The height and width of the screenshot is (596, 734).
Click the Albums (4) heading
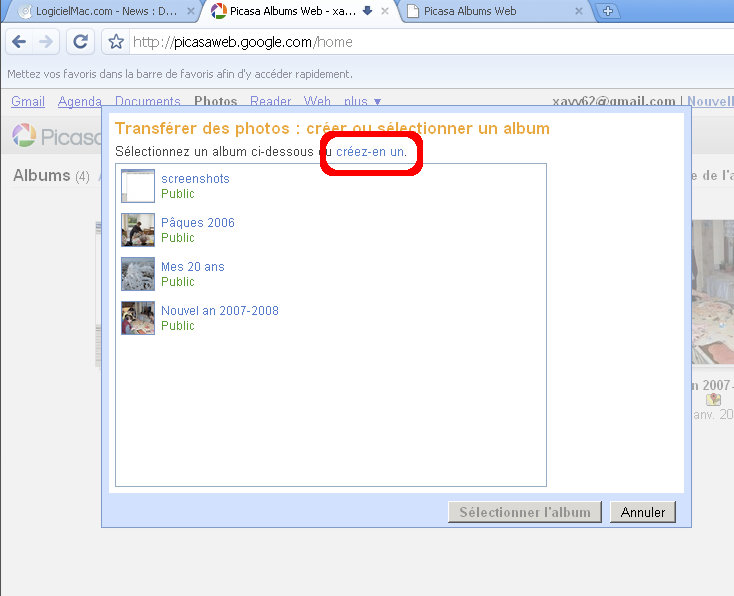[51, 176]
